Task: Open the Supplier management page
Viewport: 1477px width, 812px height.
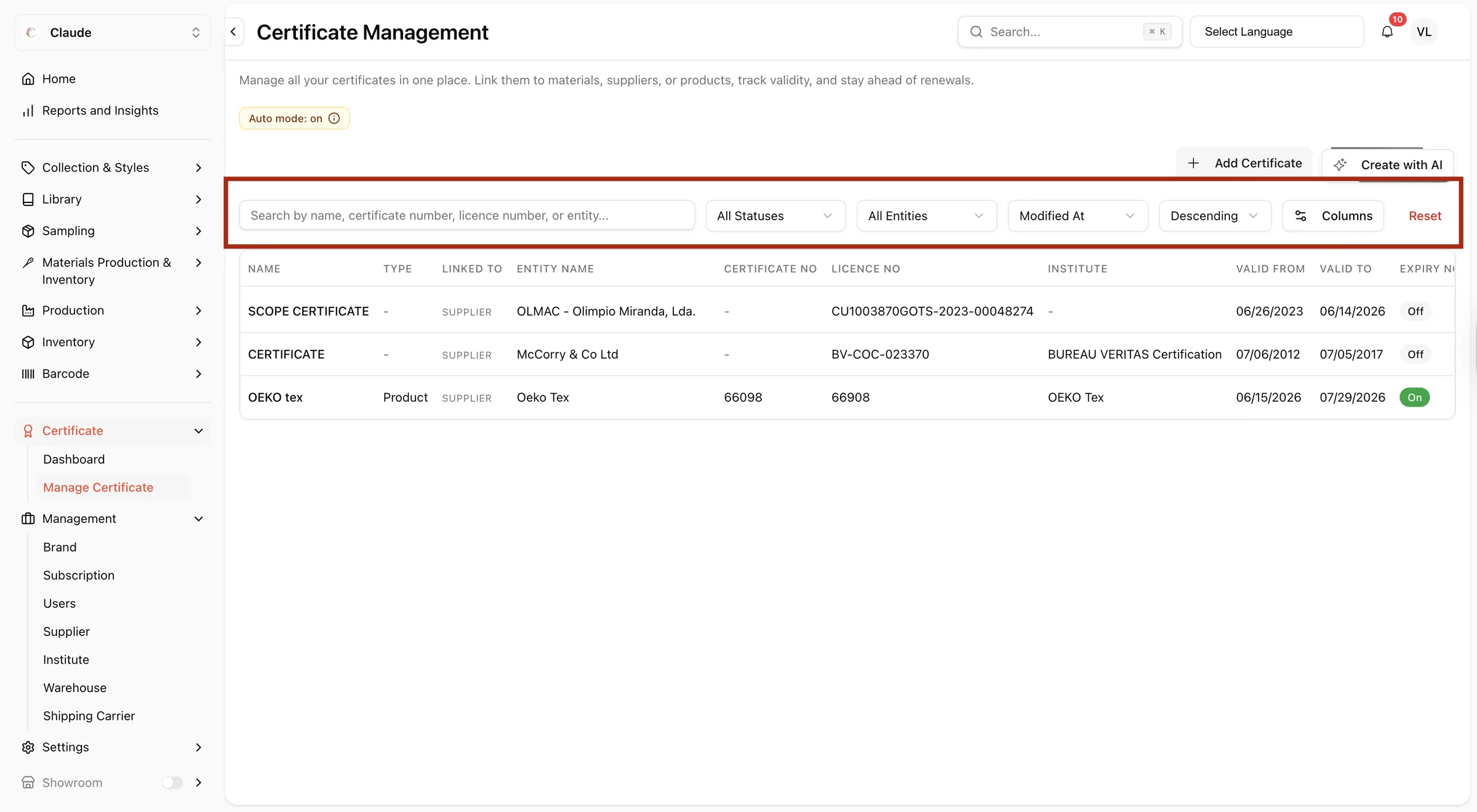Action: click(66, 632)
